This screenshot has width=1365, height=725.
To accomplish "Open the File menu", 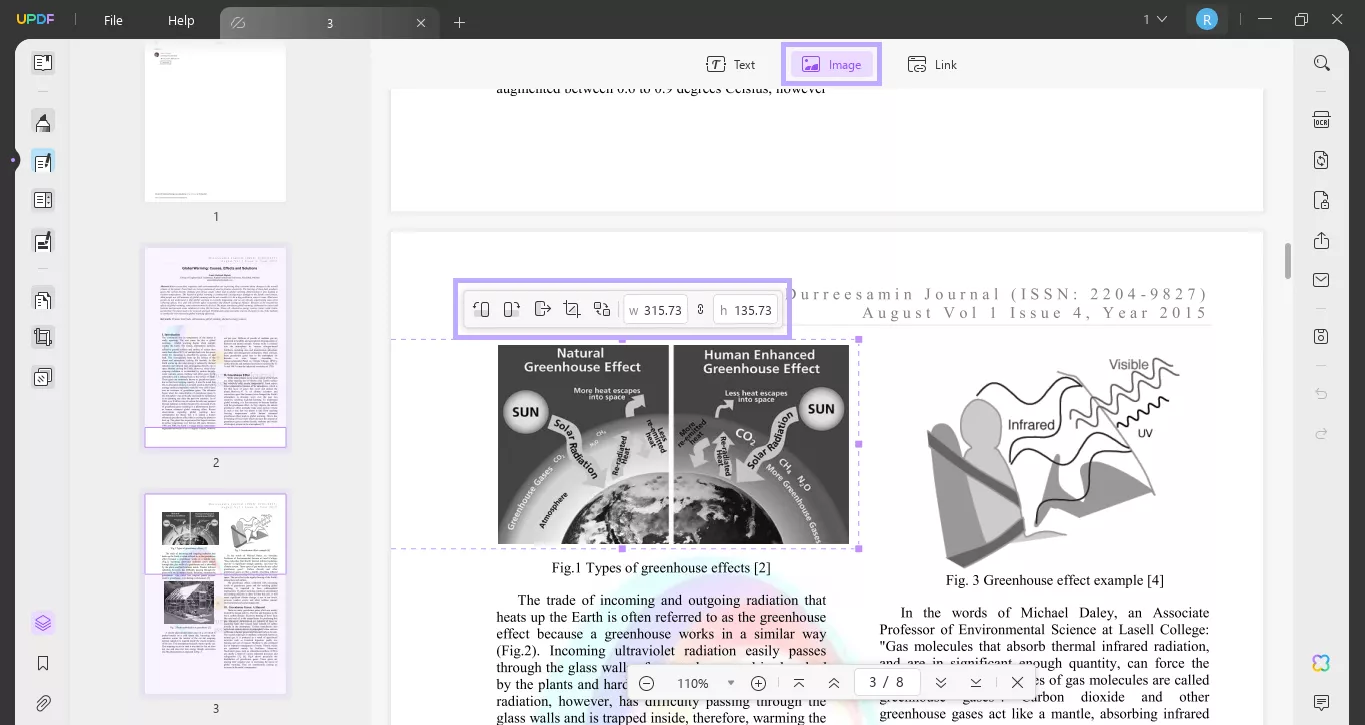I will [113, 20].
